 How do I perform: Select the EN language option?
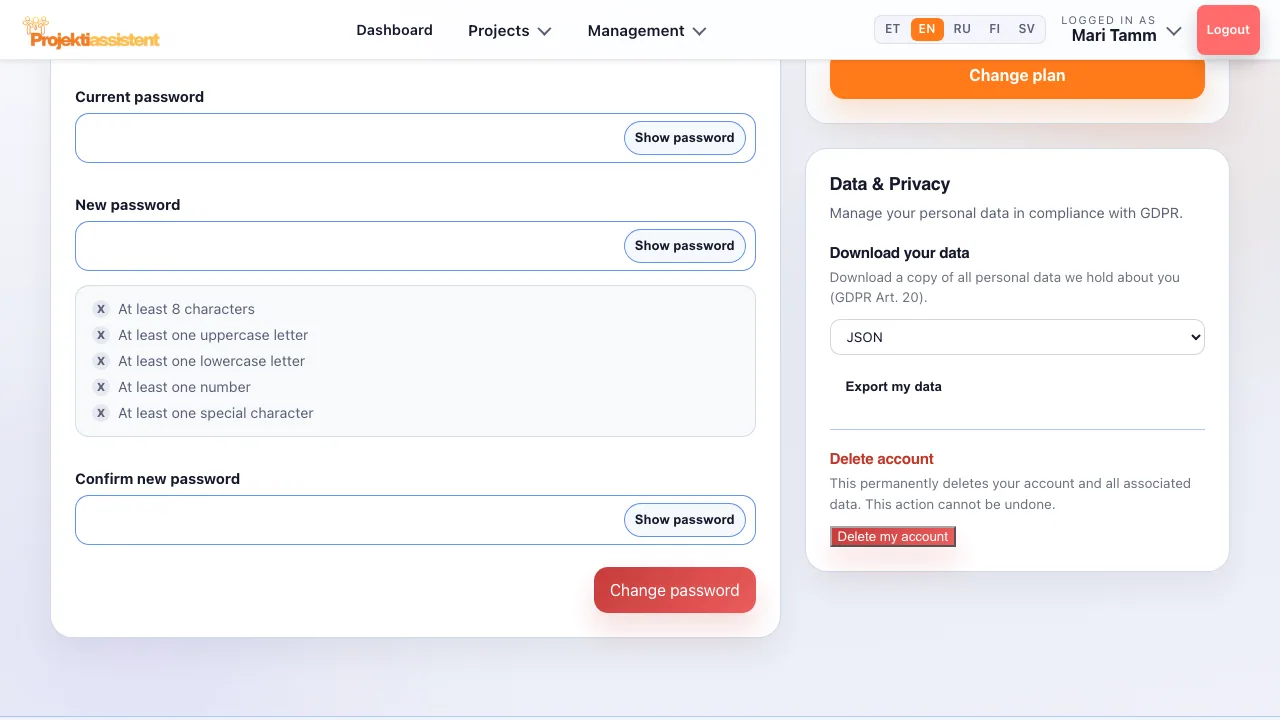tap(927, 29)
